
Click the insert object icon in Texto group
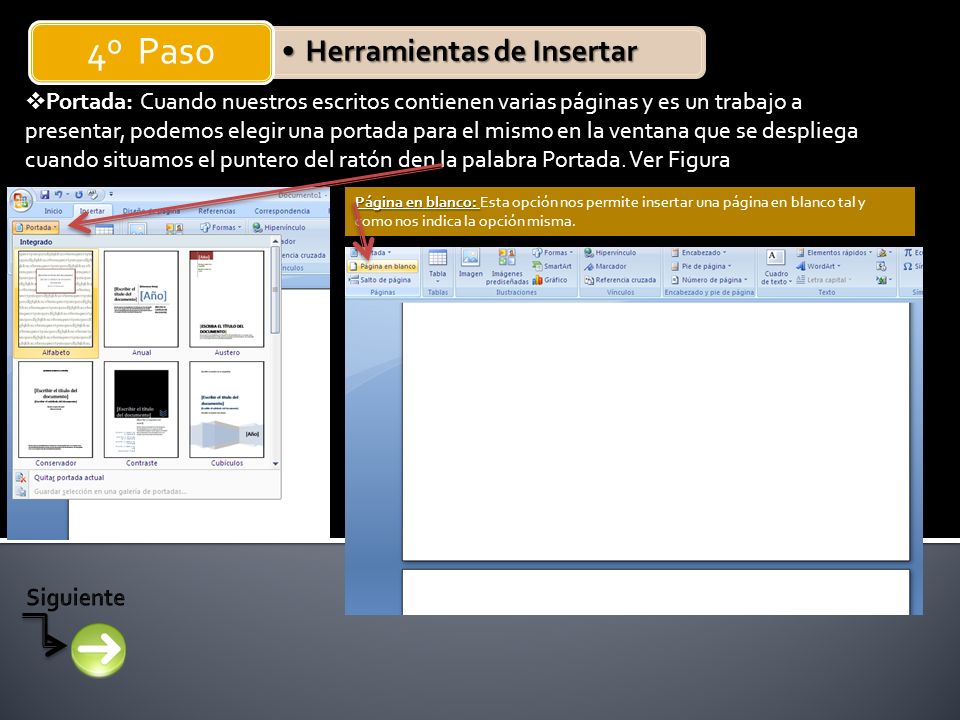[x=883, y=280]
